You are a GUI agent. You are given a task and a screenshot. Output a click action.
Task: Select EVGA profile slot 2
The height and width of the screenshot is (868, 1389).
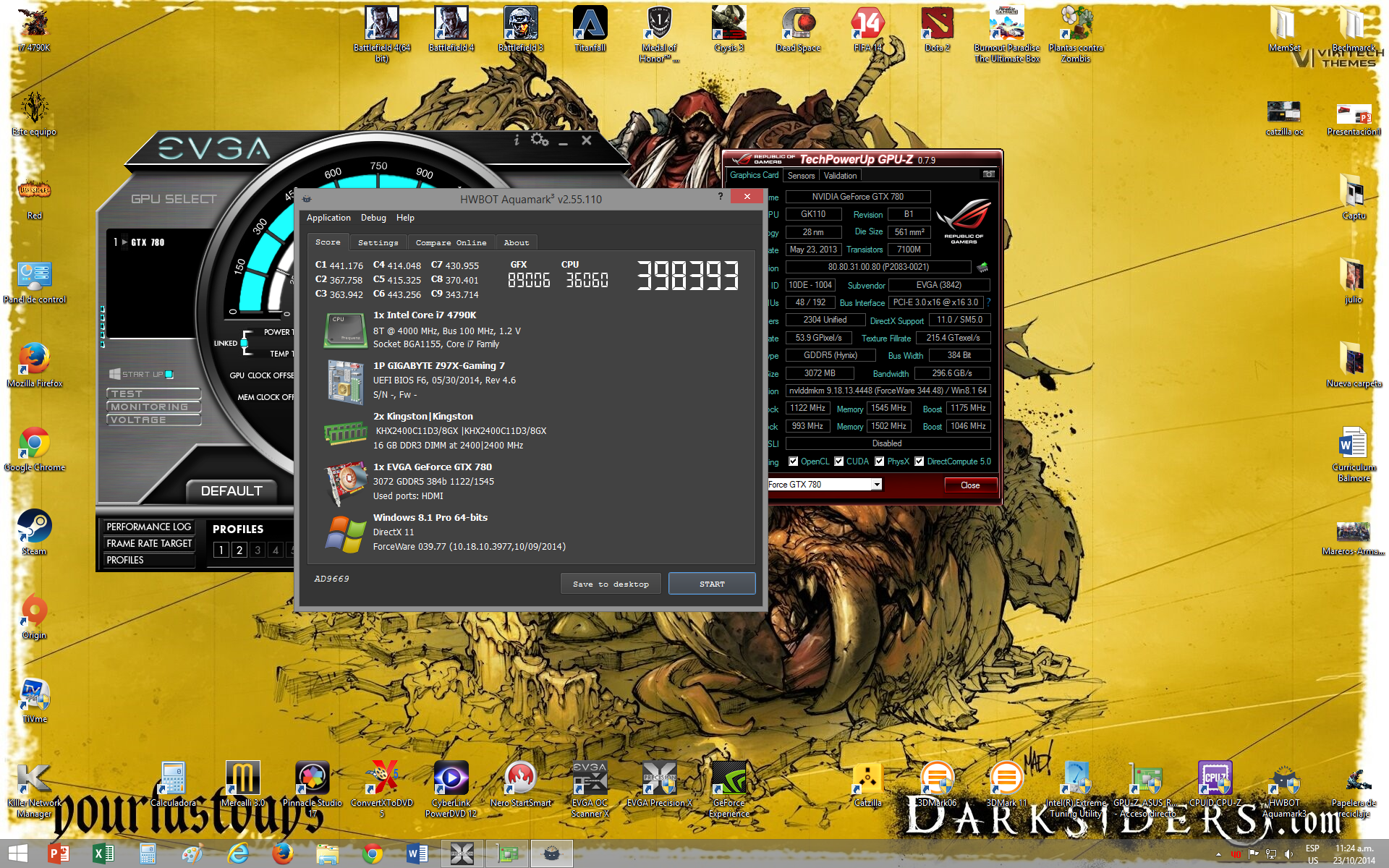click(x=239, y=550)
